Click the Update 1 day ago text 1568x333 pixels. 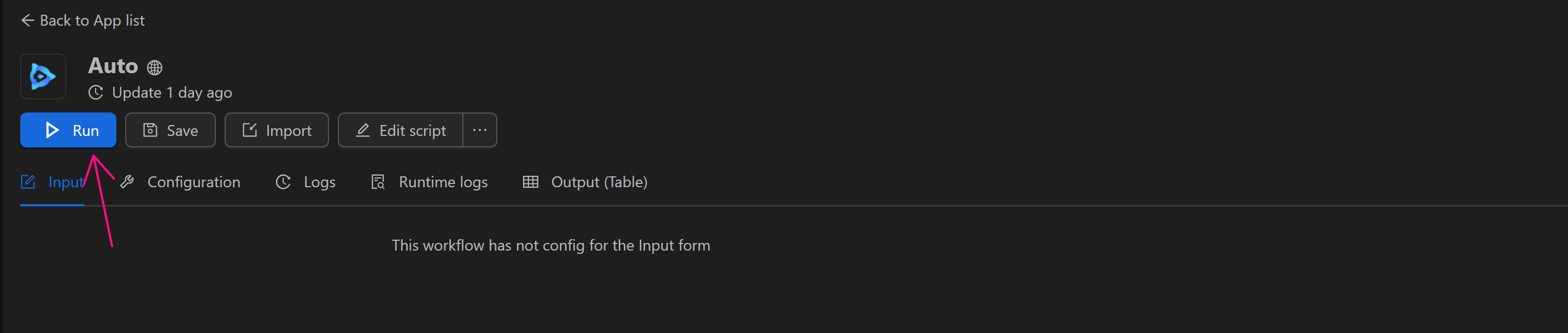(x=172, y=93)
